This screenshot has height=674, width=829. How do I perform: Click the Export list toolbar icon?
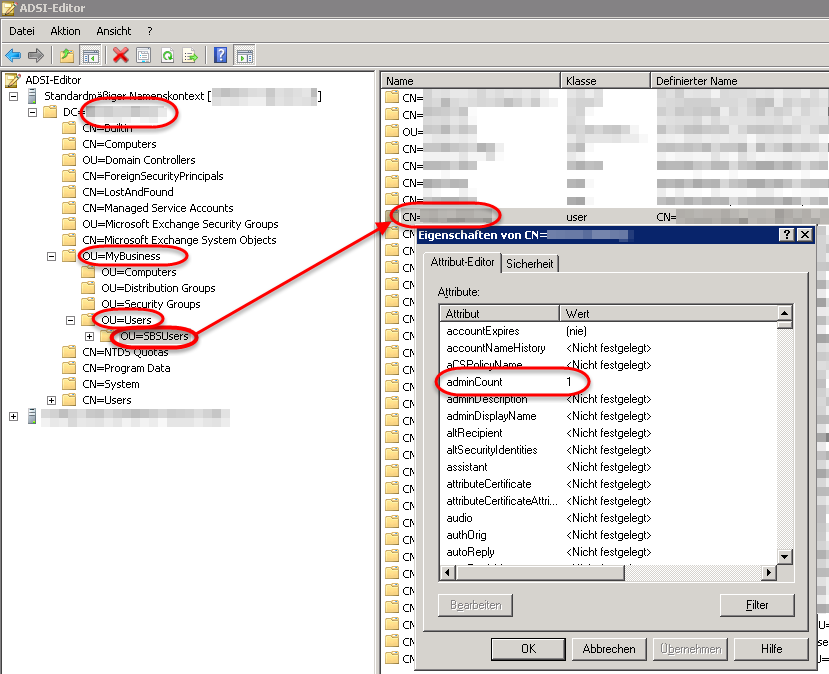[189, 55]
